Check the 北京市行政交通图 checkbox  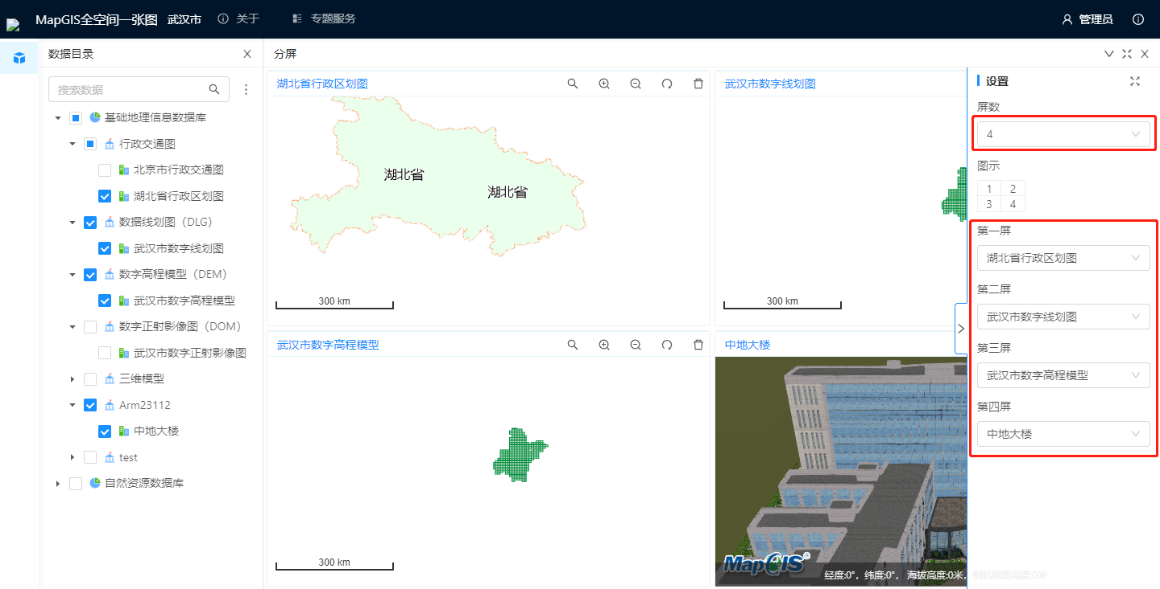click(104, 170)
